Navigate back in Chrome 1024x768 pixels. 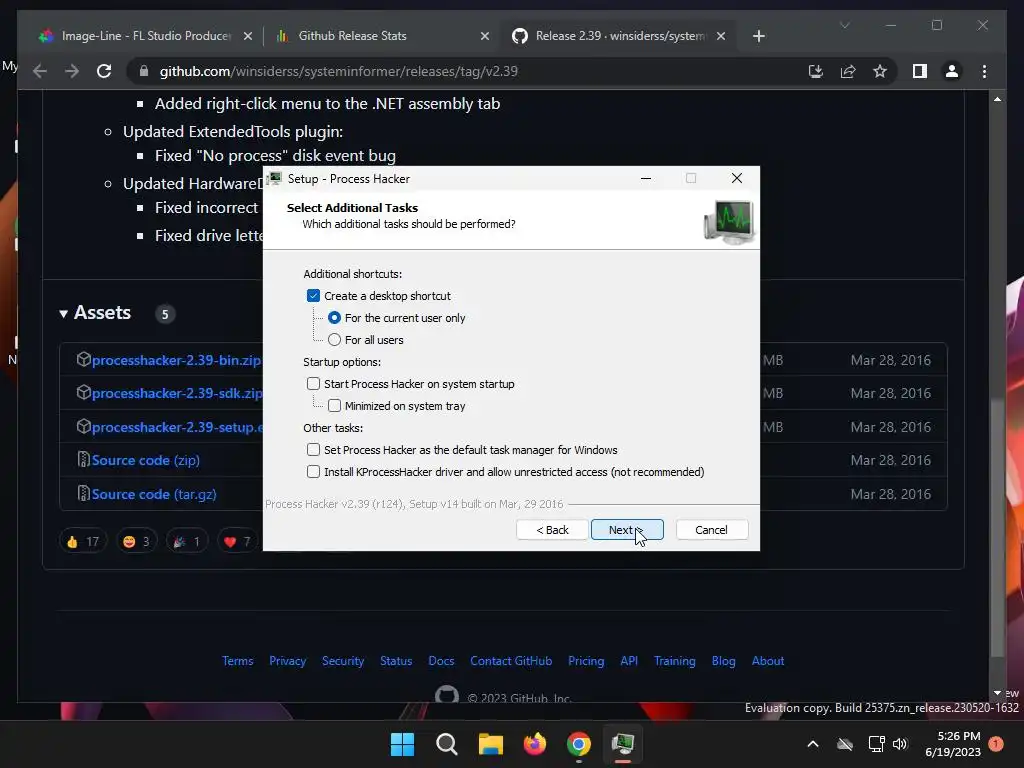[40, 71]
